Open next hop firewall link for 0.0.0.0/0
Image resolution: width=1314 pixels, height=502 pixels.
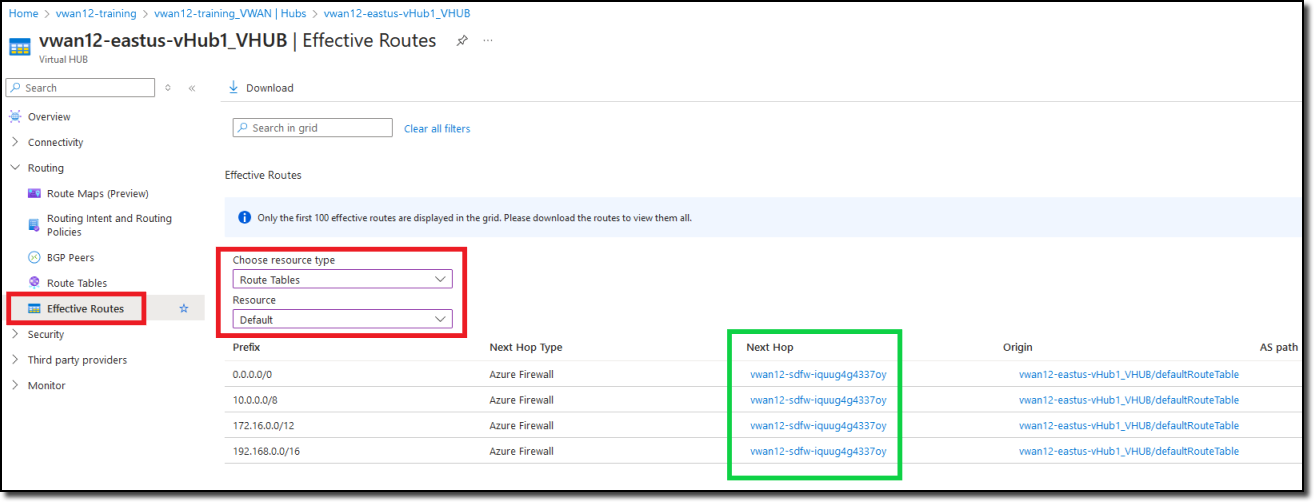[x=818, y=374]
